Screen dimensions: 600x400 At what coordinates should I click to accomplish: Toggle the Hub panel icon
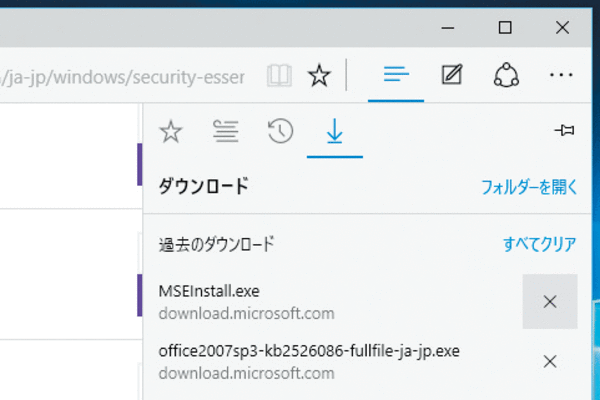click(x=396, y=74)
